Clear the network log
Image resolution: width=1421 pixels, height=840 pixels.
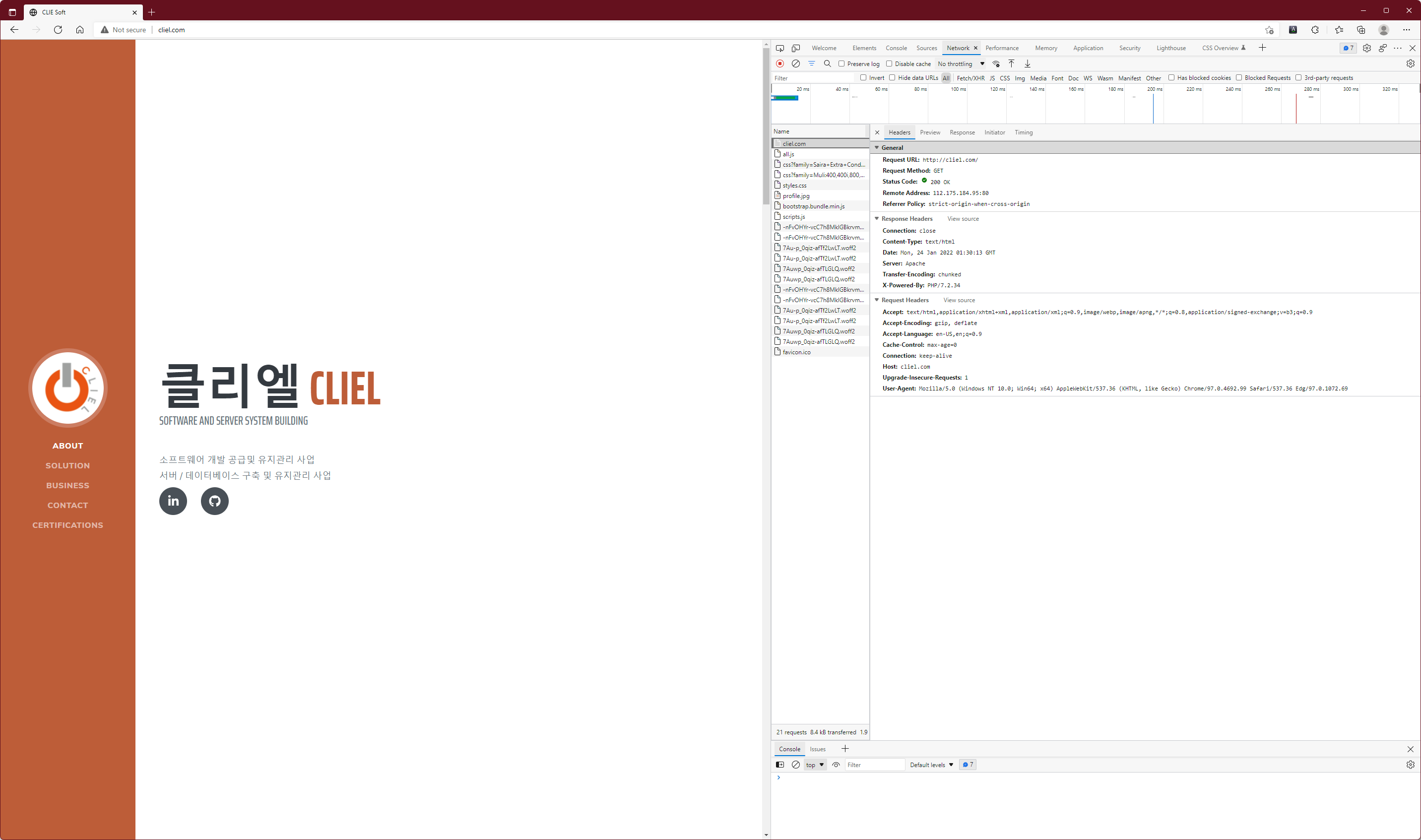click(x=796, y=64)
